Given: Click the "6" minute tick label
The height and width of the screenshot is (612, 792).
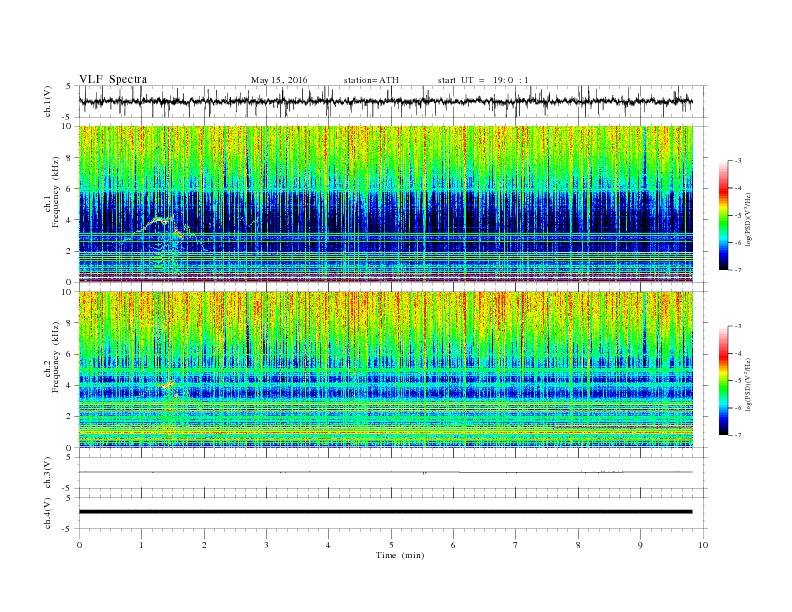Looking at the screenshot, I should [453, 545].
